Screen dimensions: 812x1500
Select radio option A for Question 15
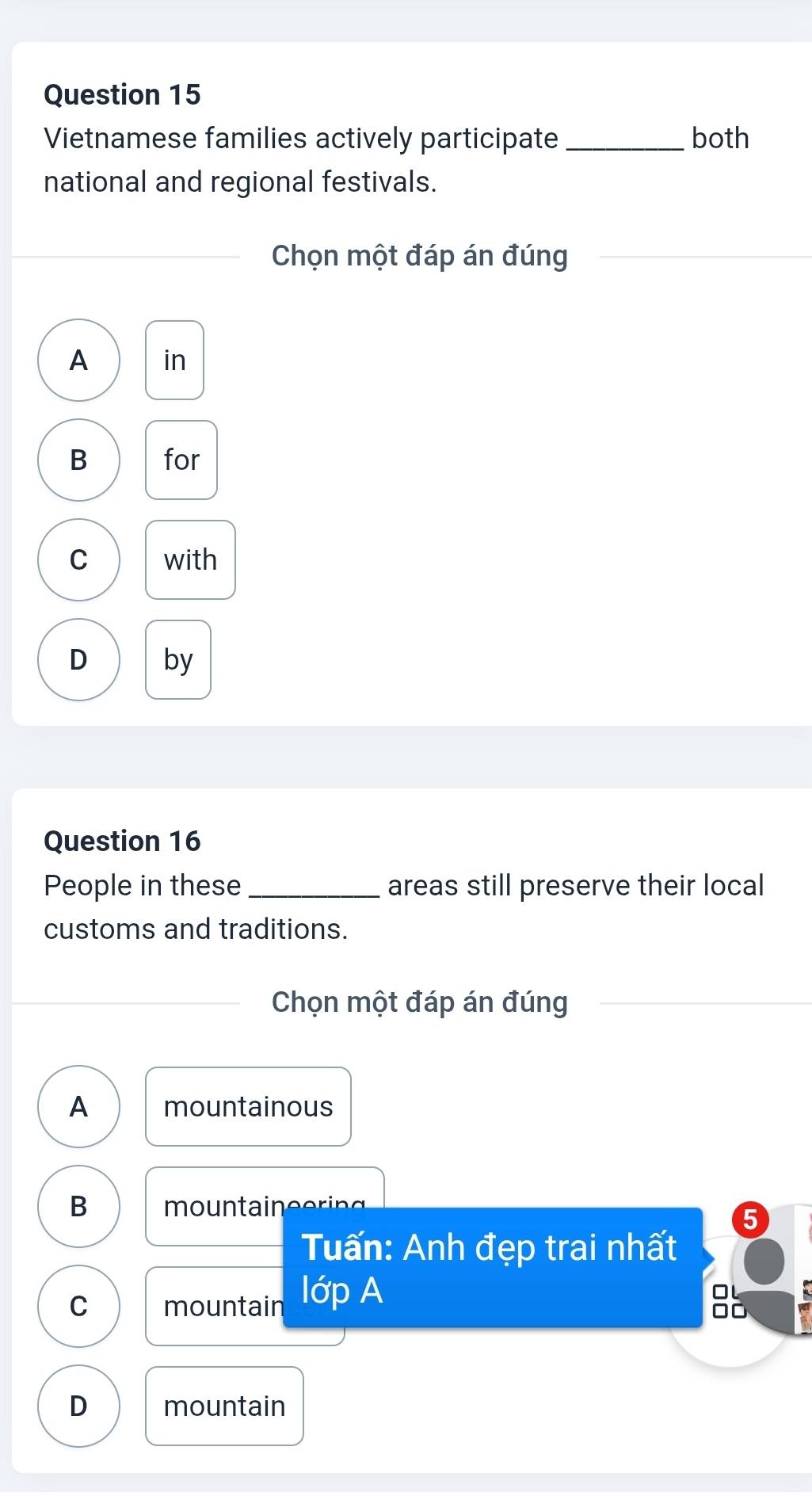78,360
